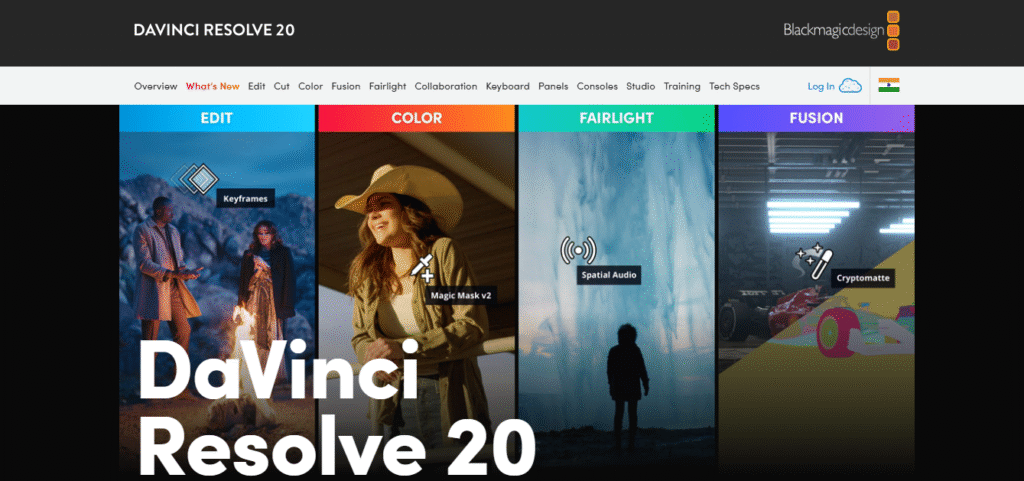Switch to the Fusion nav tab
1024x481 pixels.
pos(345,86)
